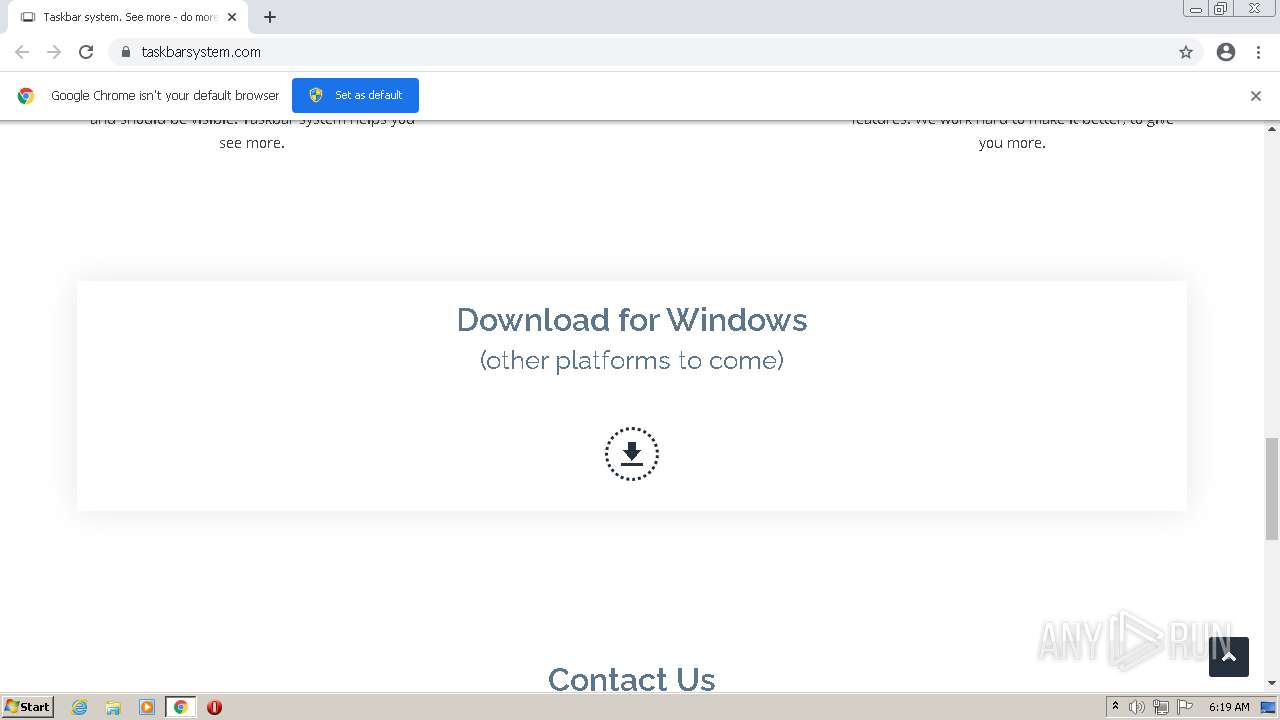
Task: Go forward using the browser forward arrow
Action: pos(54,52)
